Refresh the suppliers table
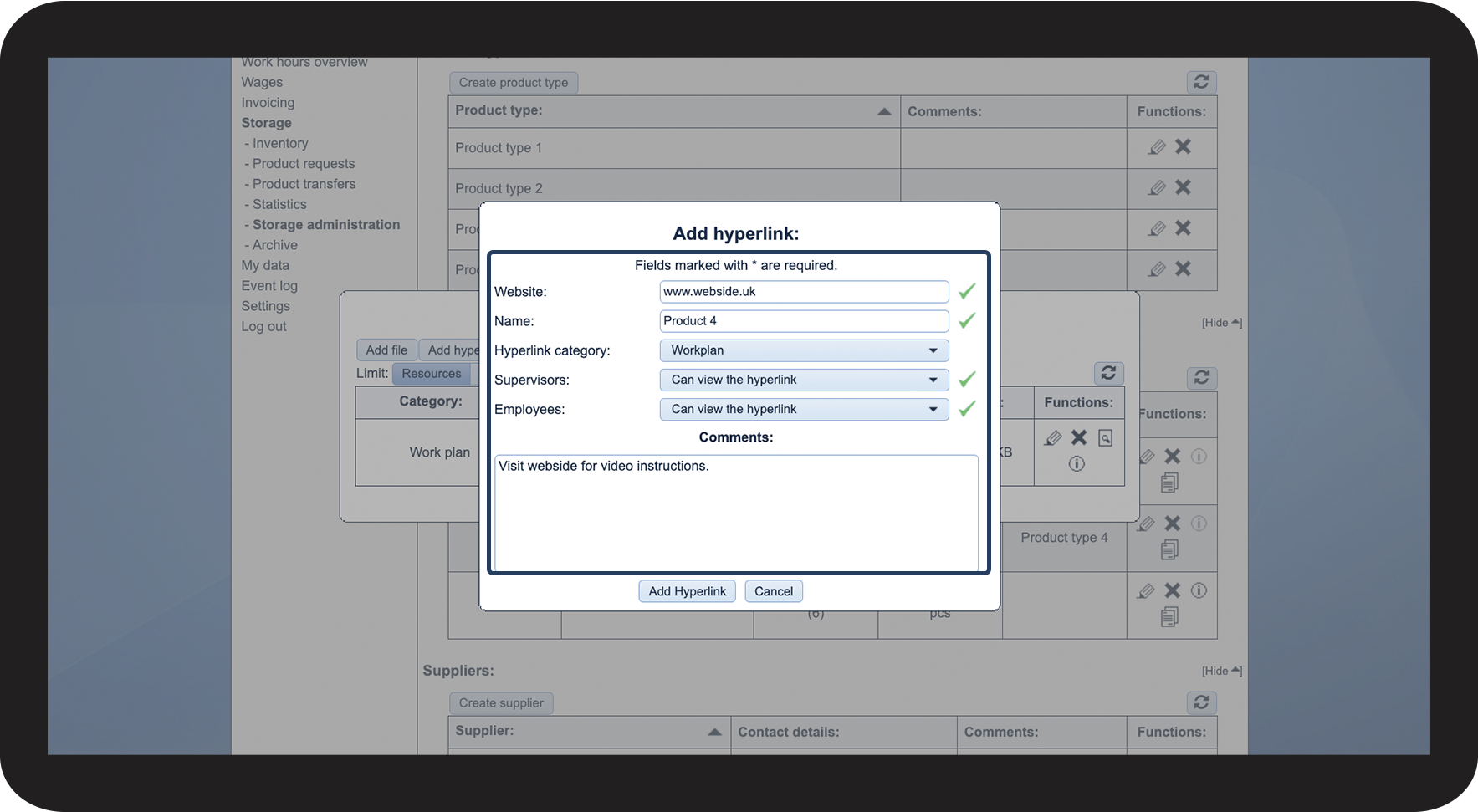The height and width of the screenshot is (812, 1478). point(1201,702)
